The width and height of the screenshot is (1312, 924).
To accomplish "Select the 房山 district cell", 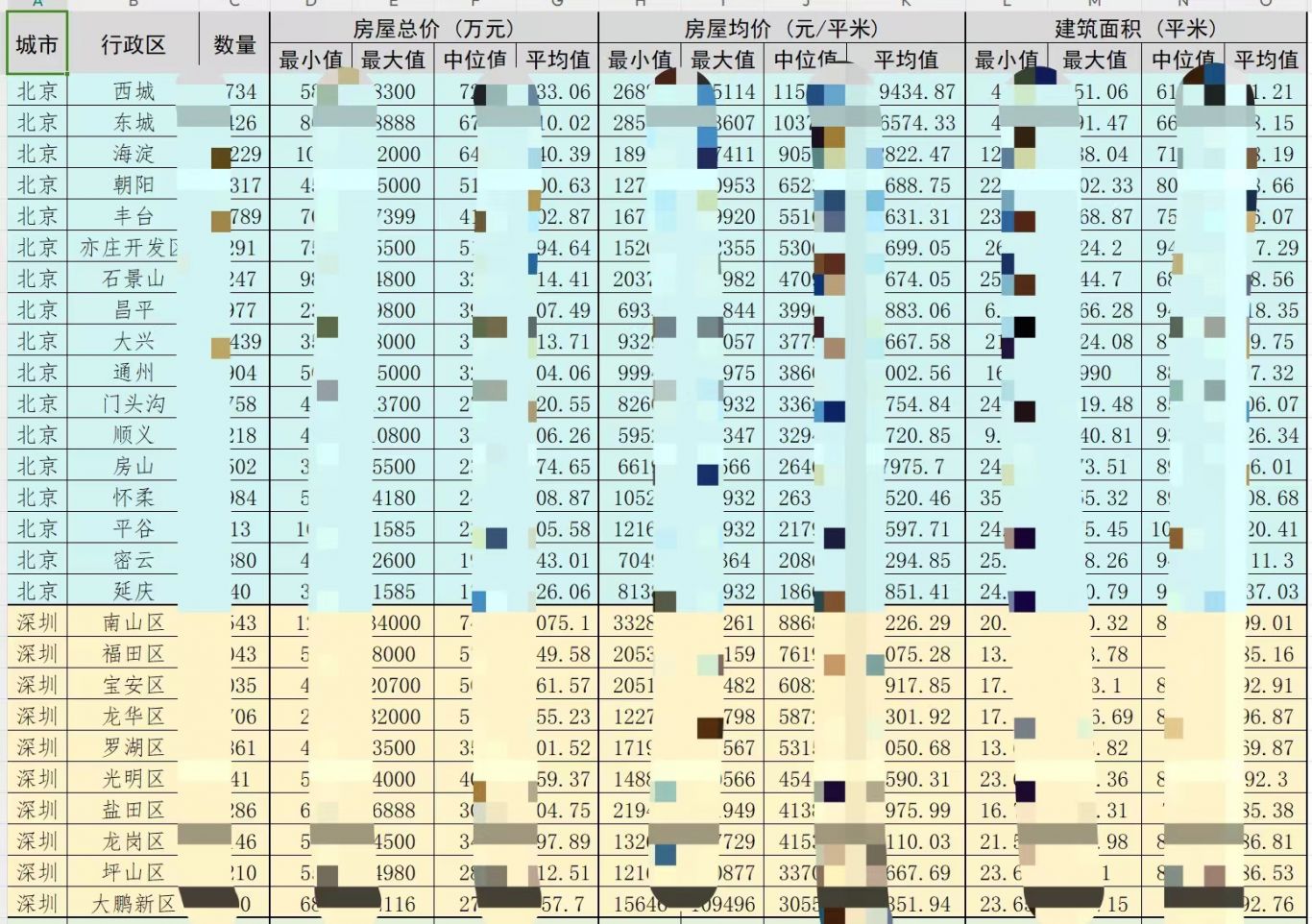I will pyautogui.click(x=134, y=466).
